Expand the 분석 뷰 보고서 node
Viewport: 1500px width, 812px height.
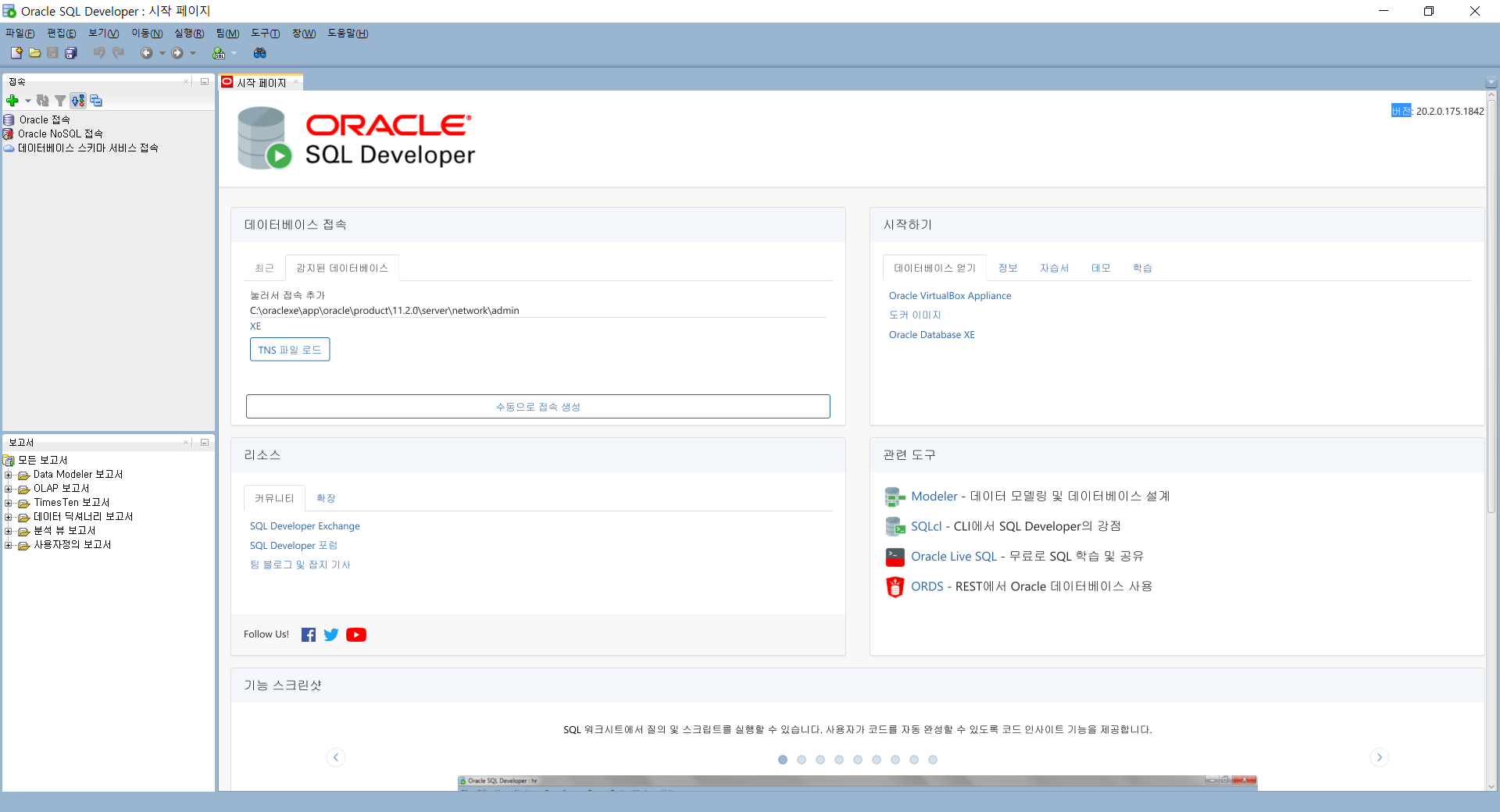coord(8,531)
